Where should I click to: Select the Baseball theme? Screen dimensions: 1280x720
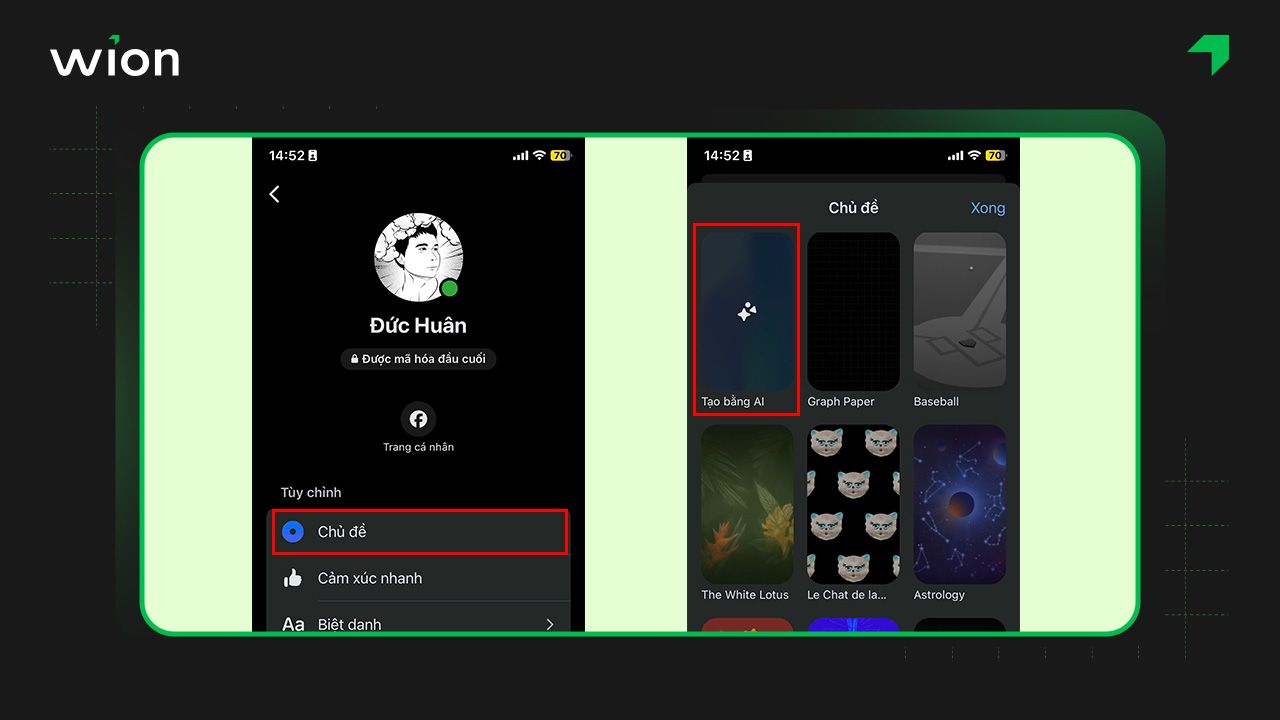tap(959, 312)
